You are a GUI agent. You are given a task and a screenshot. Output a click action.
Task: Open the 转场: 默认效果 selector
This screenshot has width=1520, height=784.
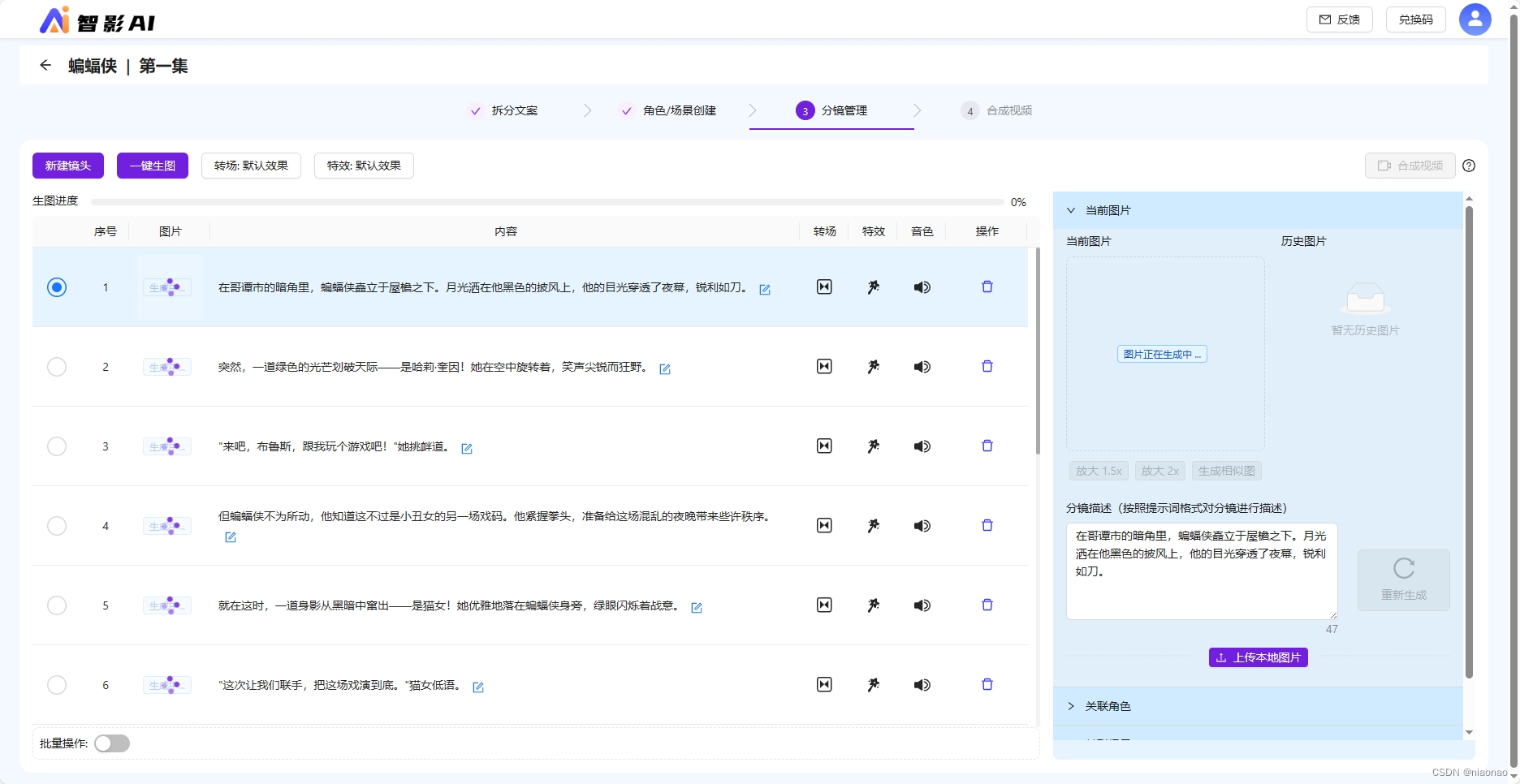[x=251, y=166]
